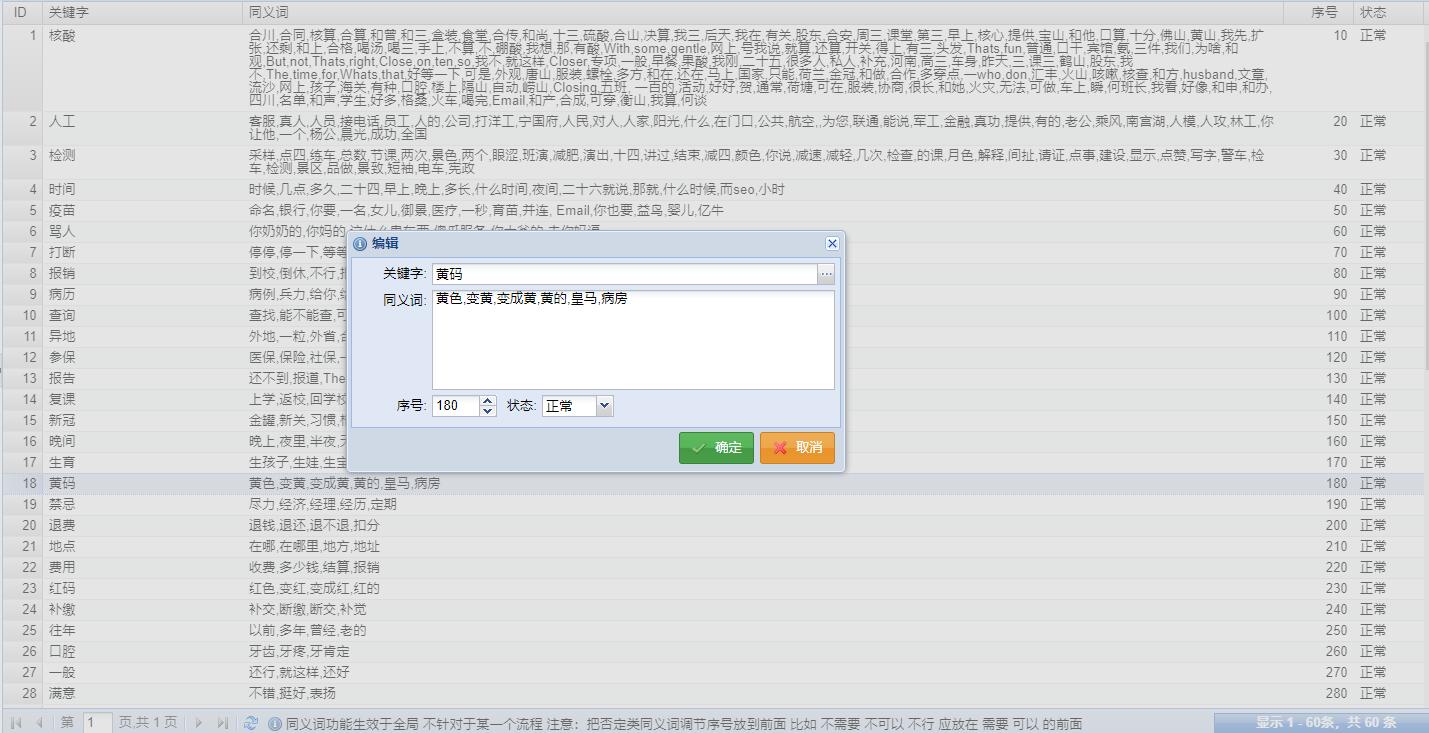Jump to last page arrow
Screen dimensions: 1429x733
[222, 723]
